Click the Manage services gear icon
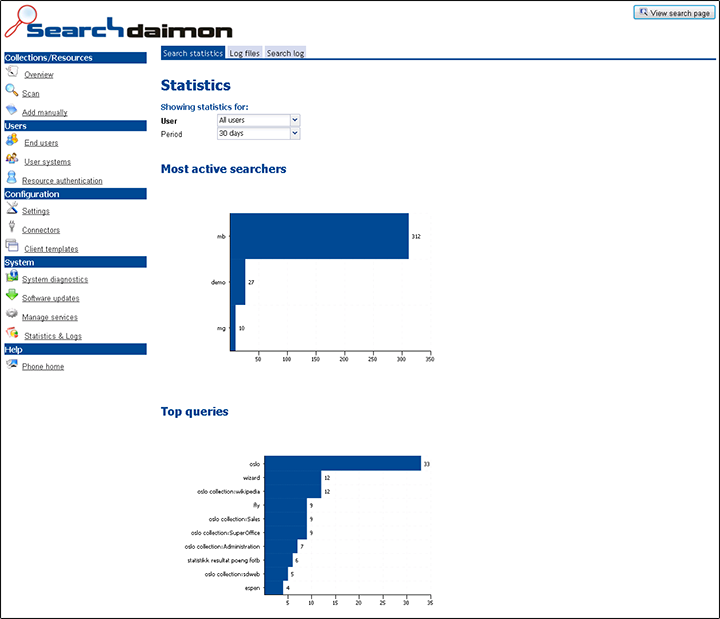 [12, 314]
